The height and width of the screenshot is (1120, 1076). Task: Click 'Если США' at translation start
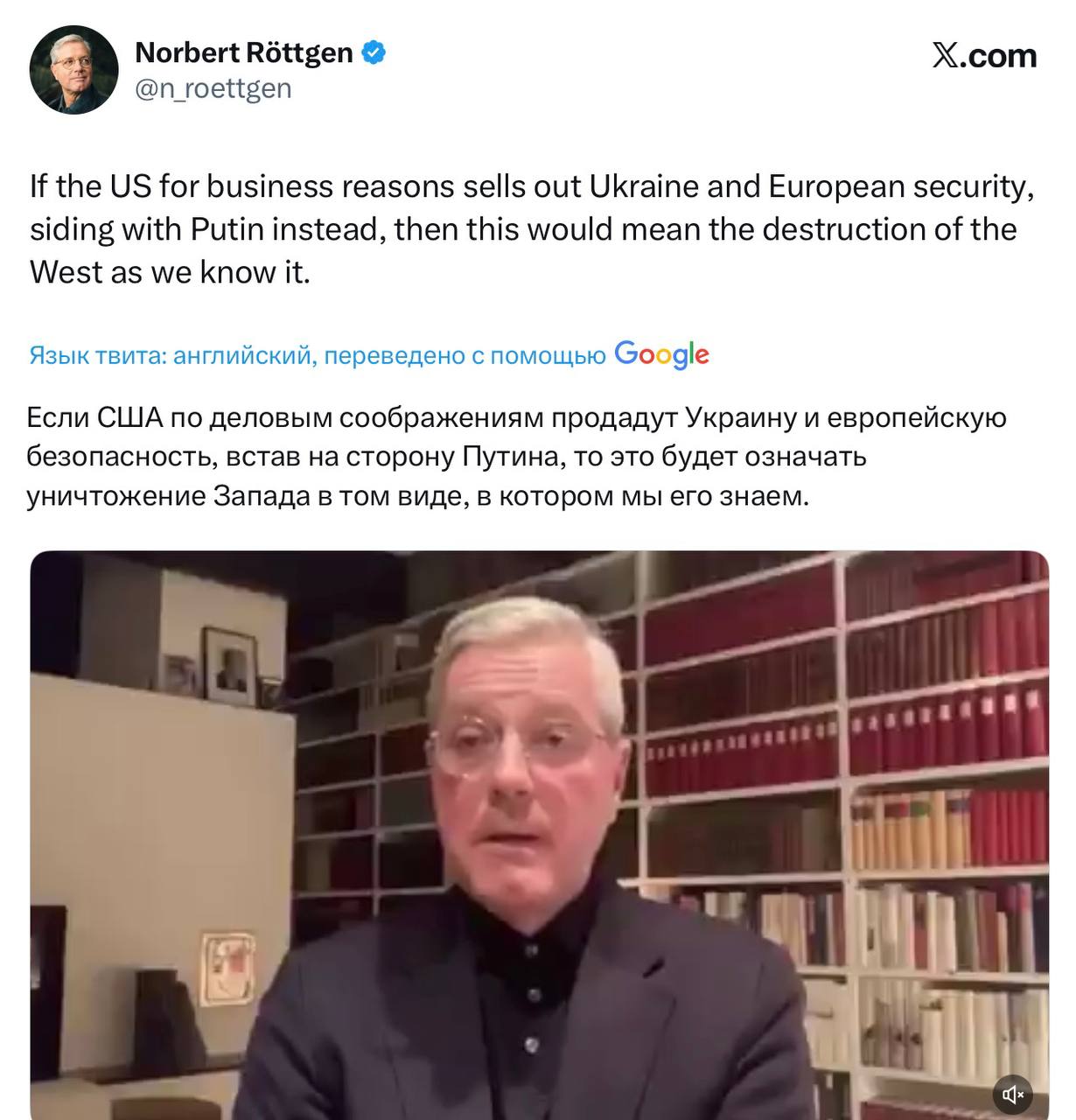(x=95, y=417)
